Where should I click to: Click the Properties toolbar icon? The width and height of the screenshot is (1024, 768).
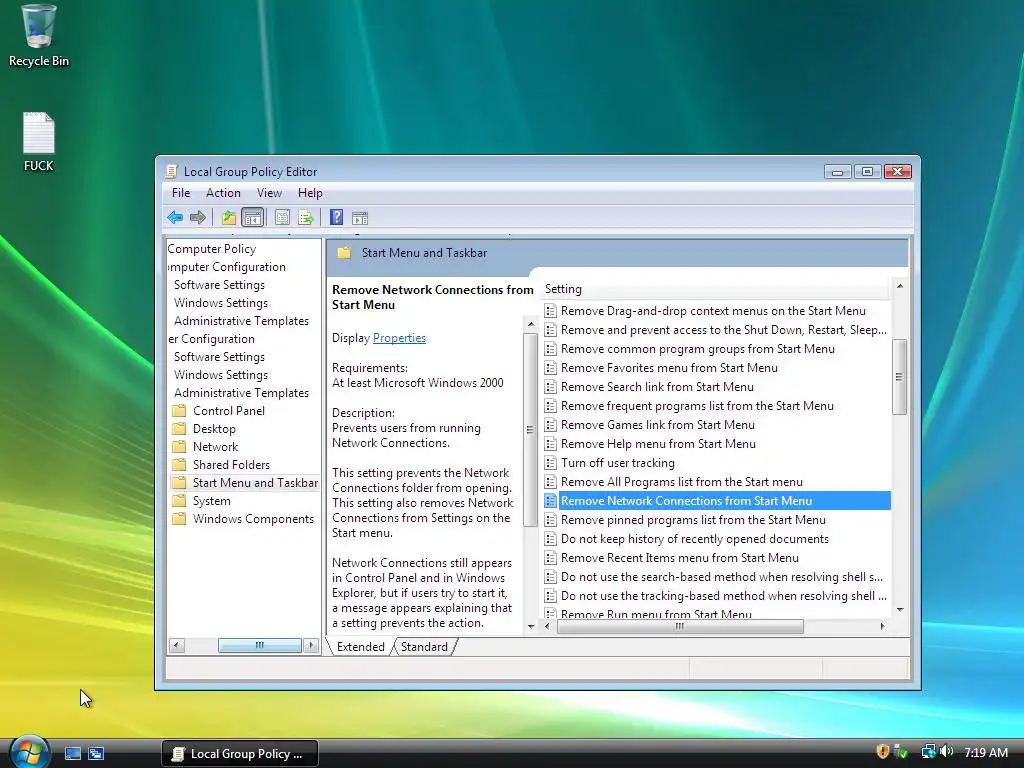(282, 217)
